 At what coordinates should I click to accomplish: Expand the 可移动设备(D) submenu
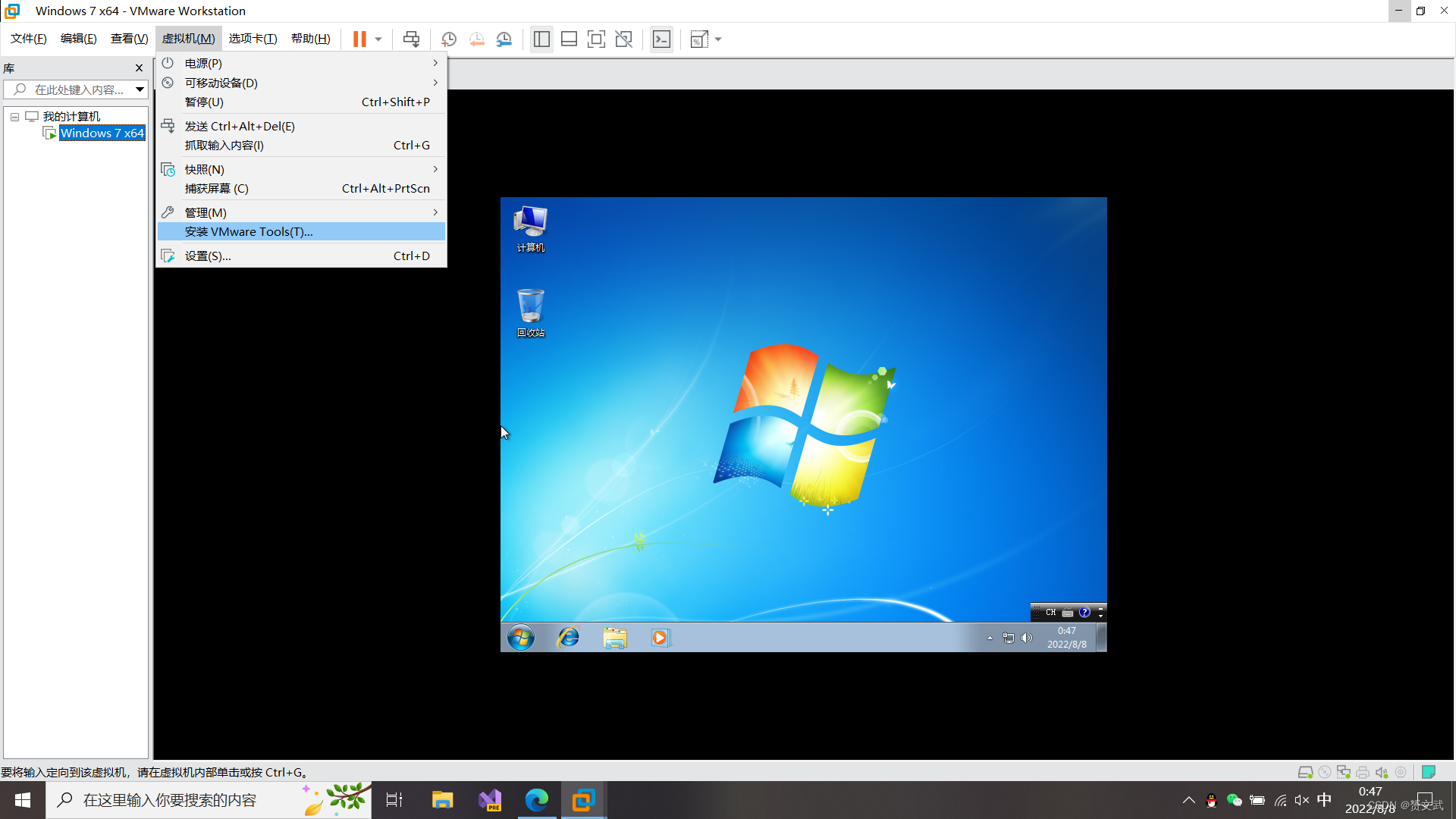(301, 83)
